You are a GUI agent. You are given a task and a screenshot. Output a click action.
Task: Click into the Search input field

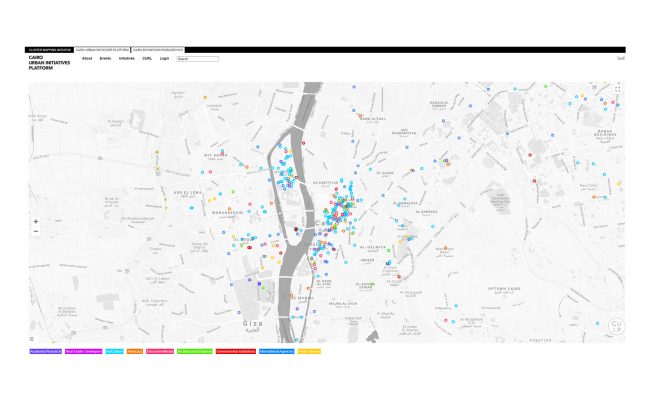[x=197, y=58]
